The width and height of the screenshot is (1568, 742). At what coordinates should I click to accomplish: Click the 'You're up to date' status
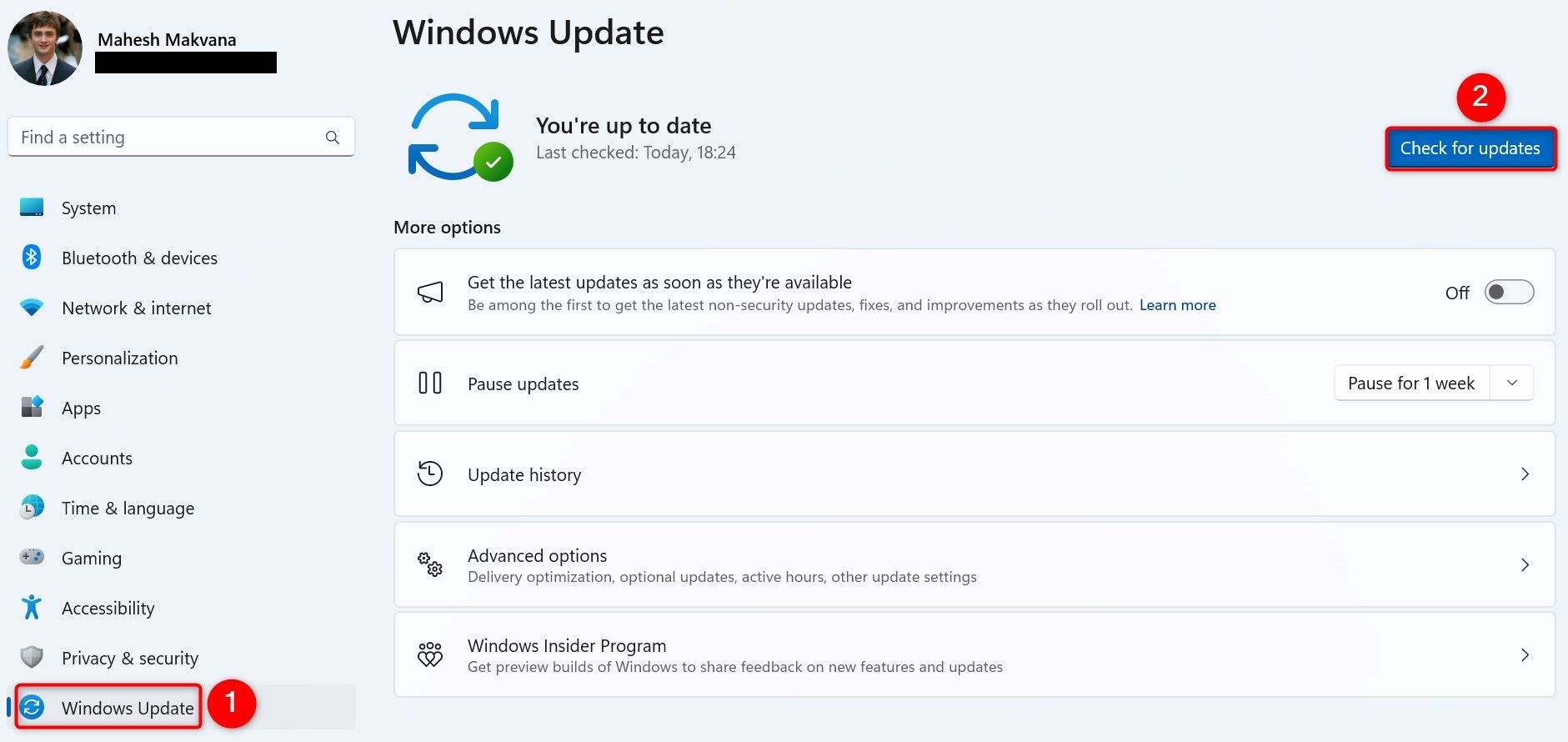coord(624,125)
